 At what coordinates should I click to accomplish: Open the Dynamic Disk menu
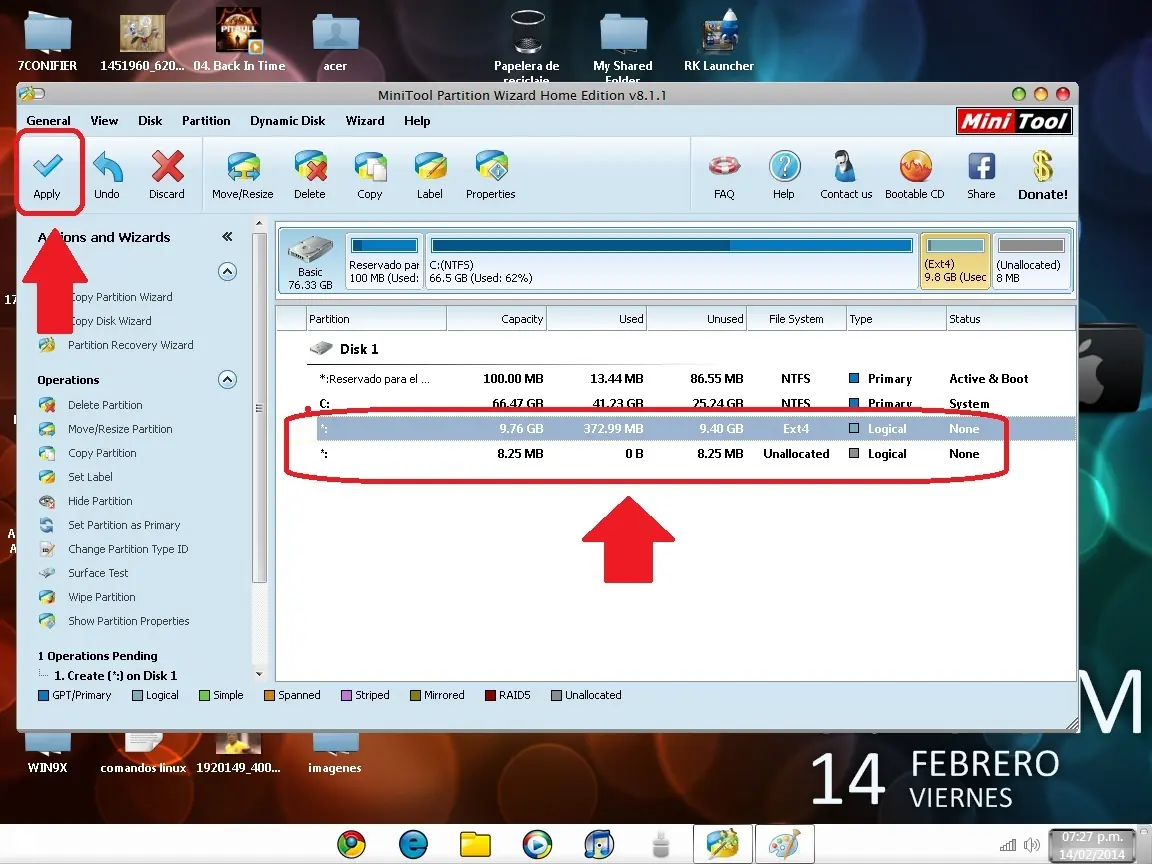287,120
